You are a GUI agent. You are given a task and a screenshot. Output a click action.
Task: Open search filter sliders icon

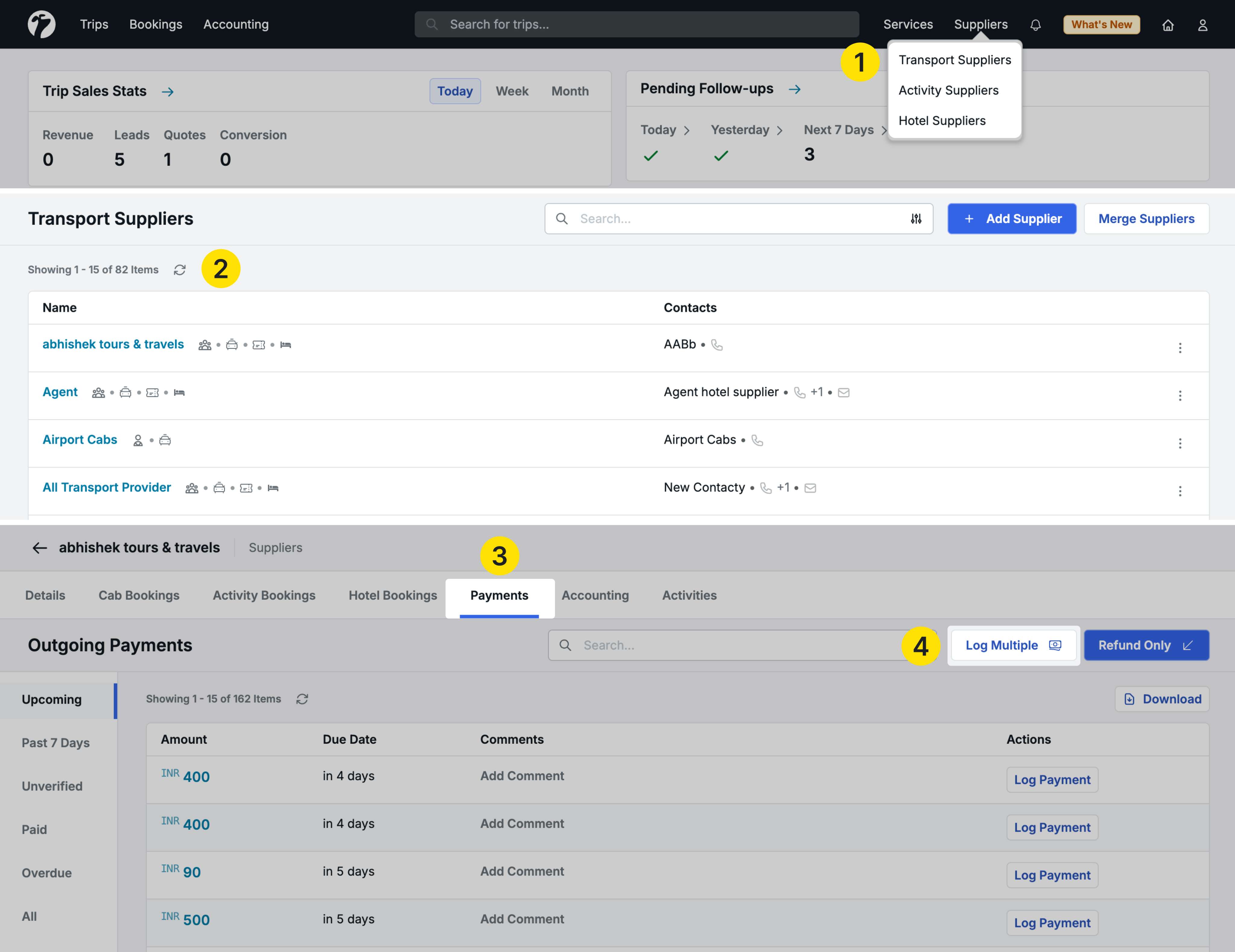pyautogui.click(x=915, y=219)
